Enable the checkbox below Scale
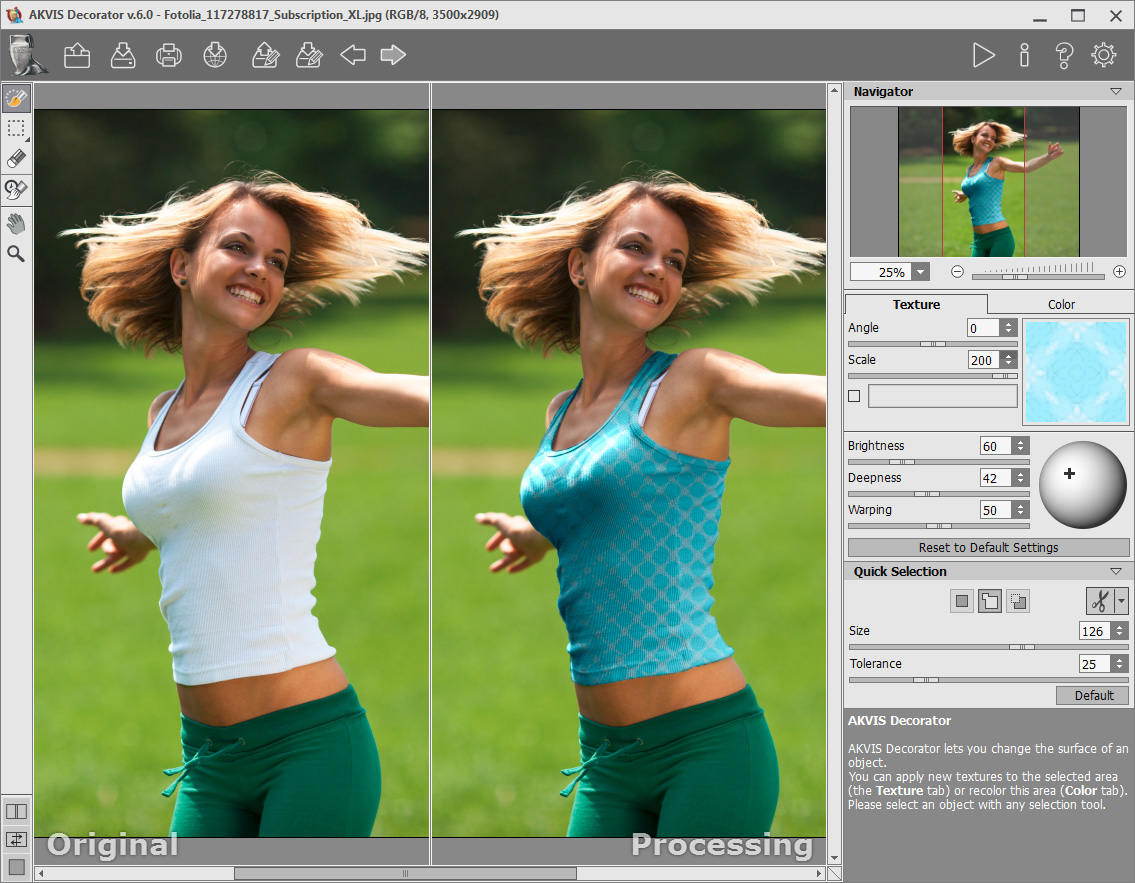This screenshot has width=1135, height=883. (x=854, y=396)
